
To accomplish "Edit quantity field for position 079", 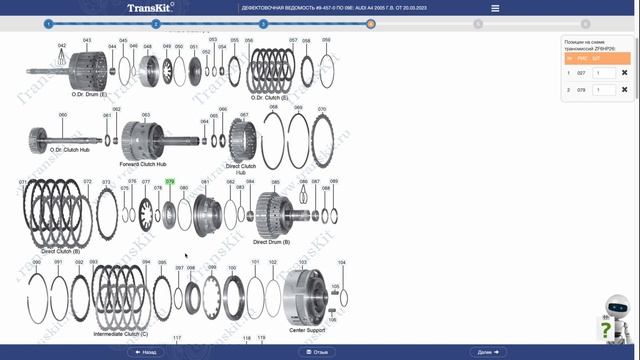I will [x=604, y=90].
